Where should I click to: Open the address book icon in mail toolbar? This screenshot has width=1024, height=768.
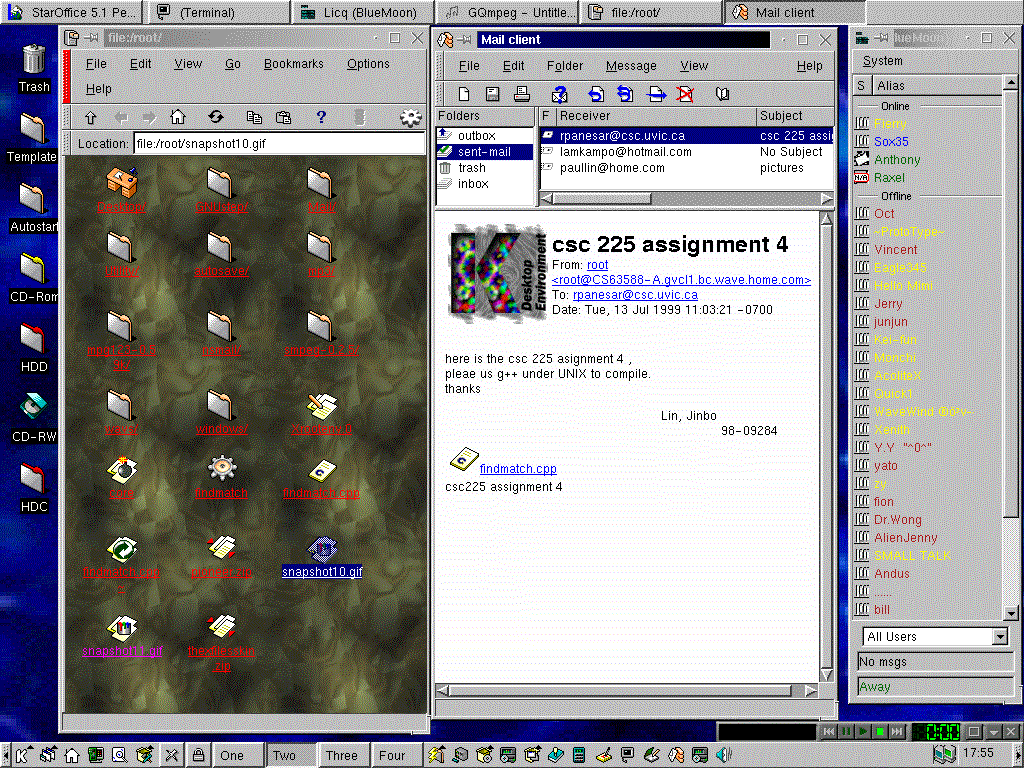coord(722,94)
